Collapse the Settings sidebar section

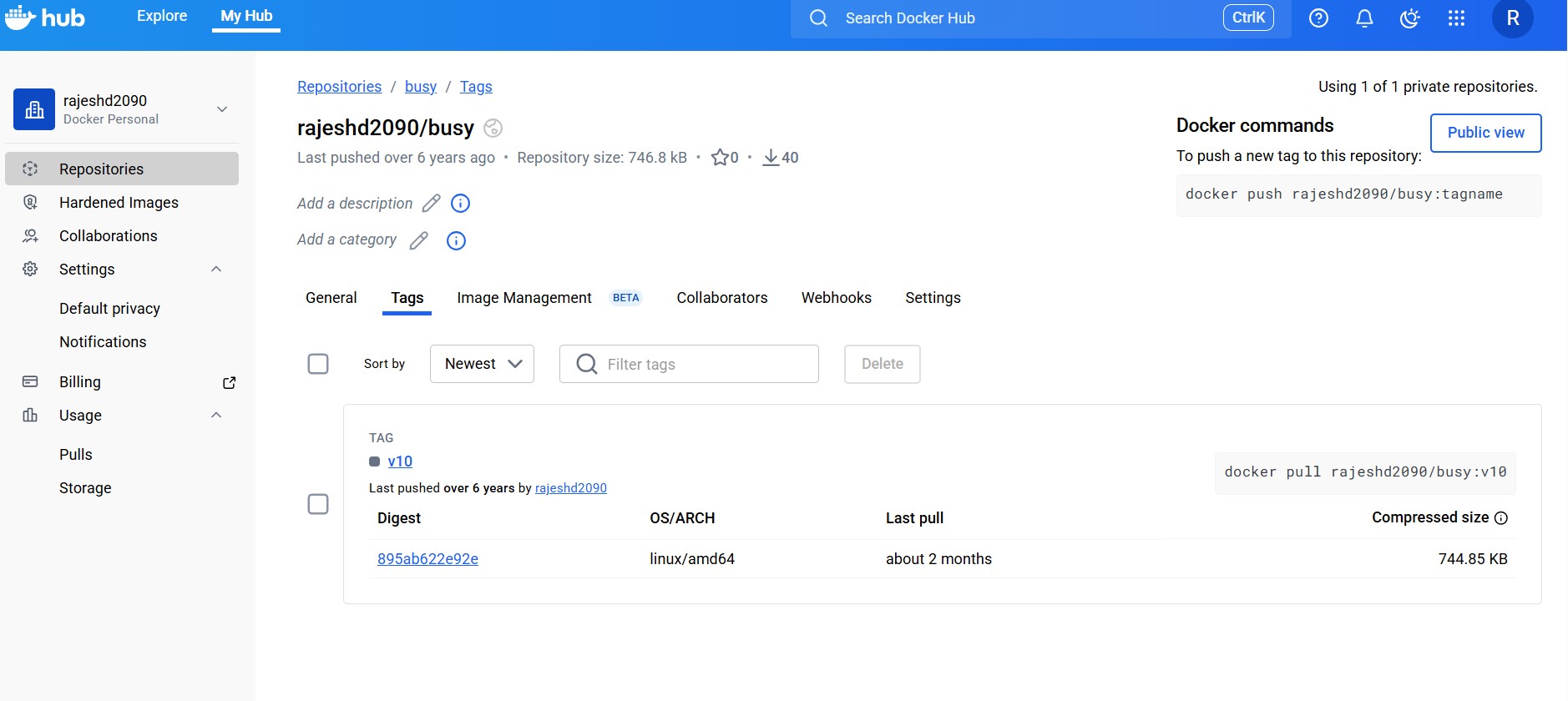point(216,270)
